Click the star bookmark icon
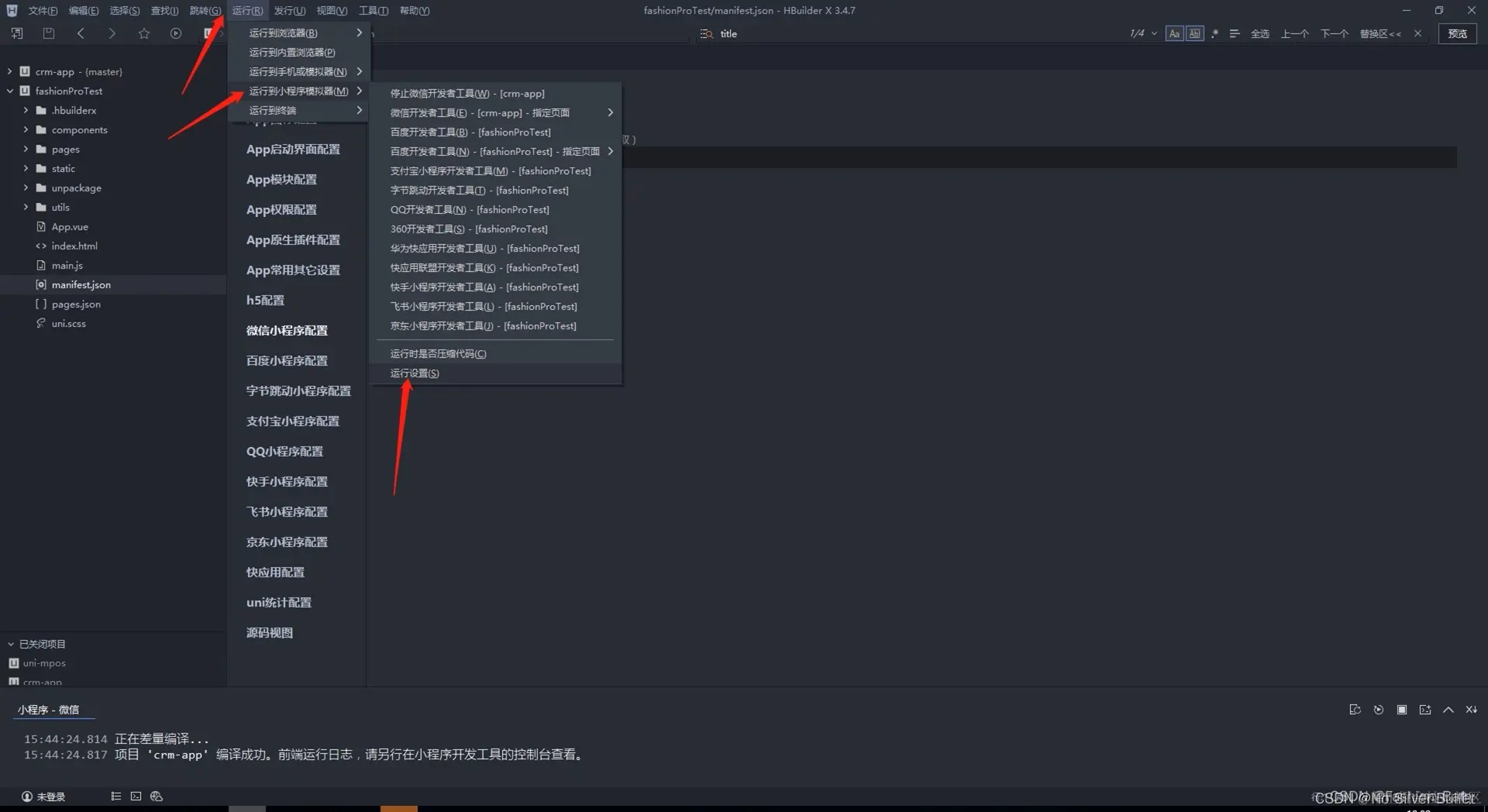 (144, 33)
